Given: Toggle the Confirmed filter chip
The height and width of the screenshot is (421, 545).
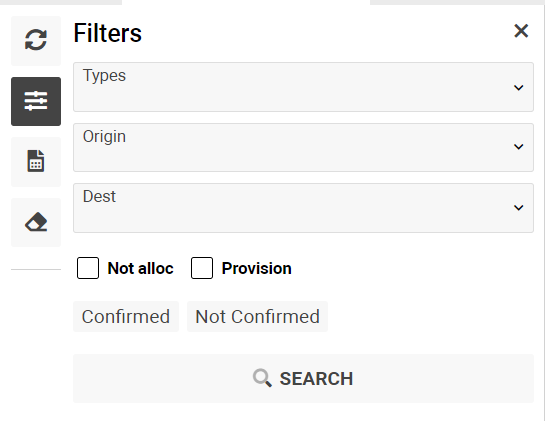Looking at the screenshot, I should click(126, 316).
